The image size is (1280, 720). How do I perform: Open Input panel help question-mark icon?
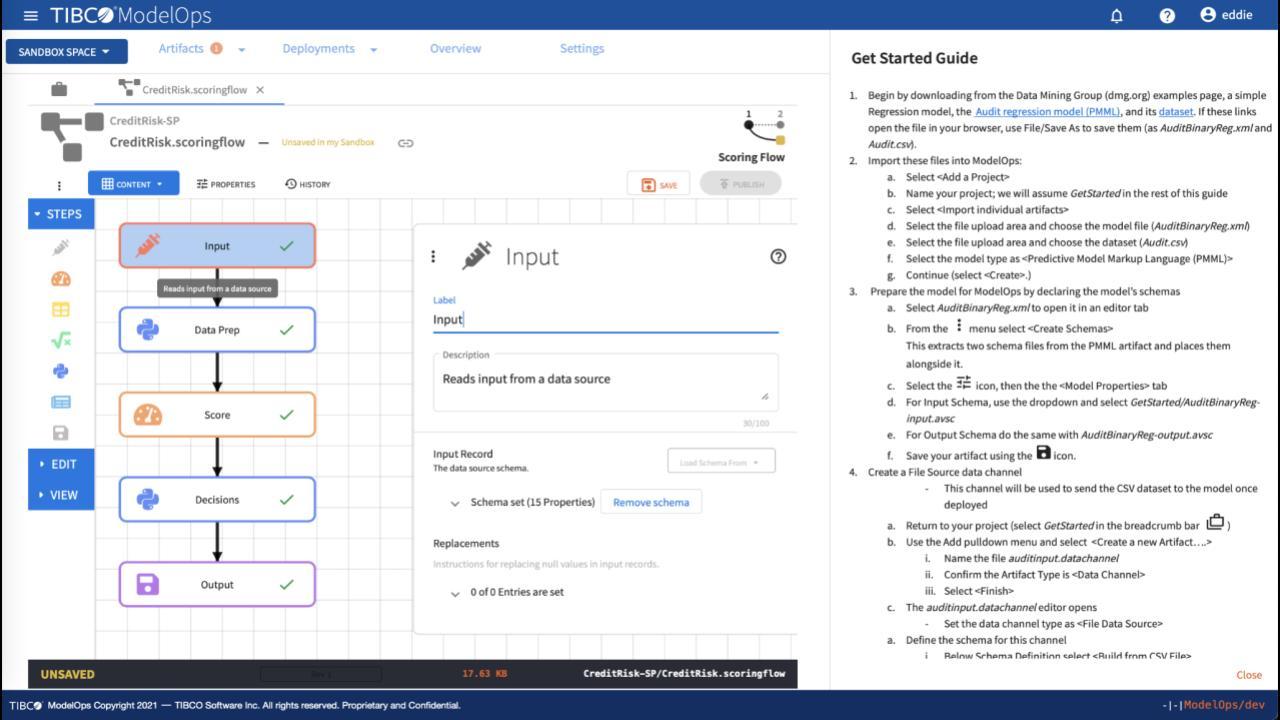778,256
